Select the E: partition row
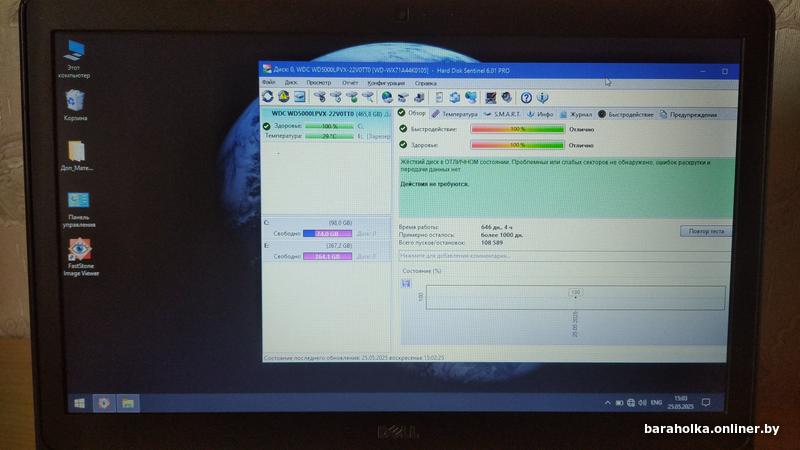 click(x=327, y=251)
